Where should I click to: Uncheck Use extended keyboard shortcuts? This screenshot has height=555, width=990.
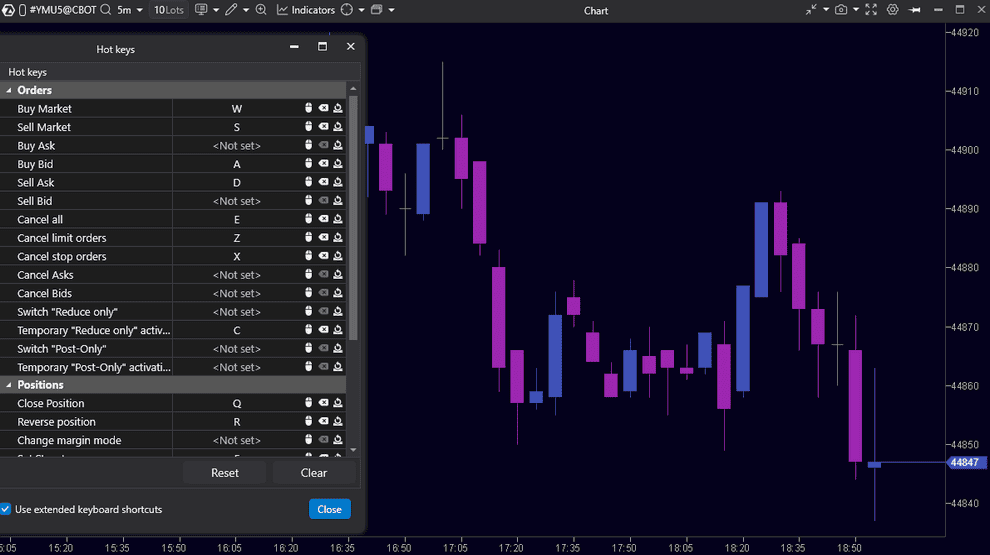tap(6, 509)
